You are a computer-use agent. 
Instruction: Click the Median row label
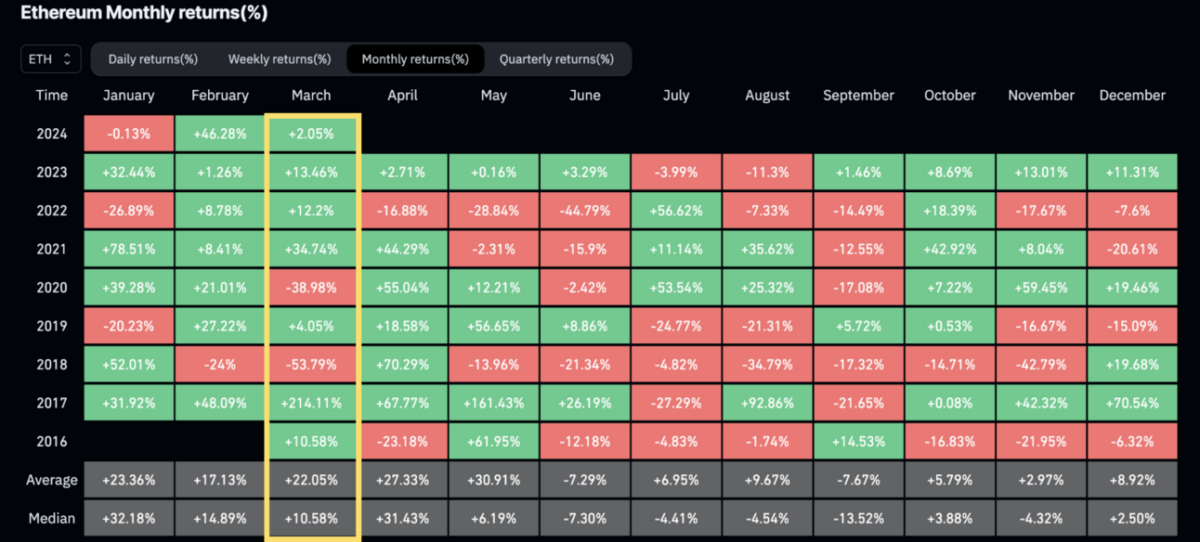(51, 519)
